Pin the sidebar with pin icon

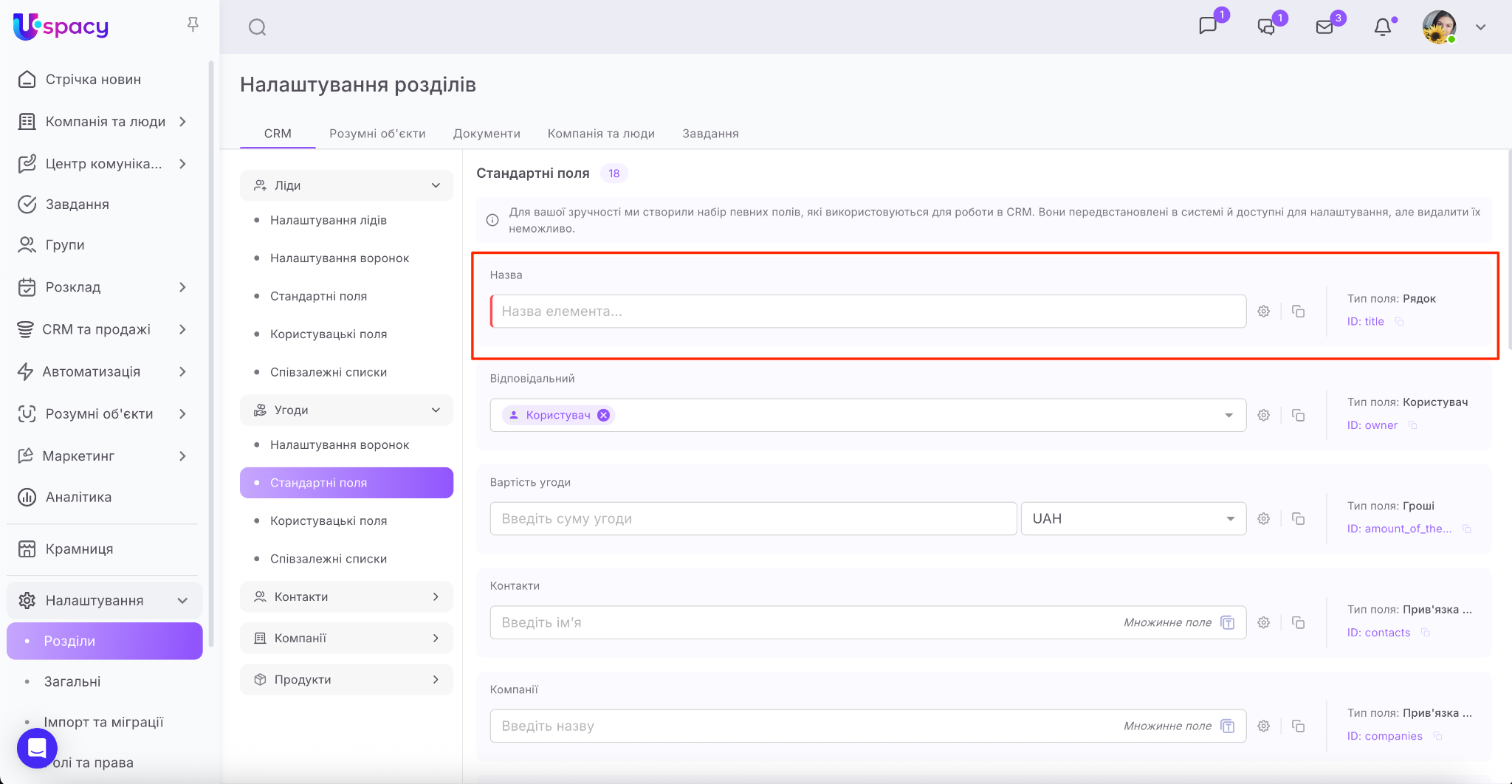(x=193, y=25)
